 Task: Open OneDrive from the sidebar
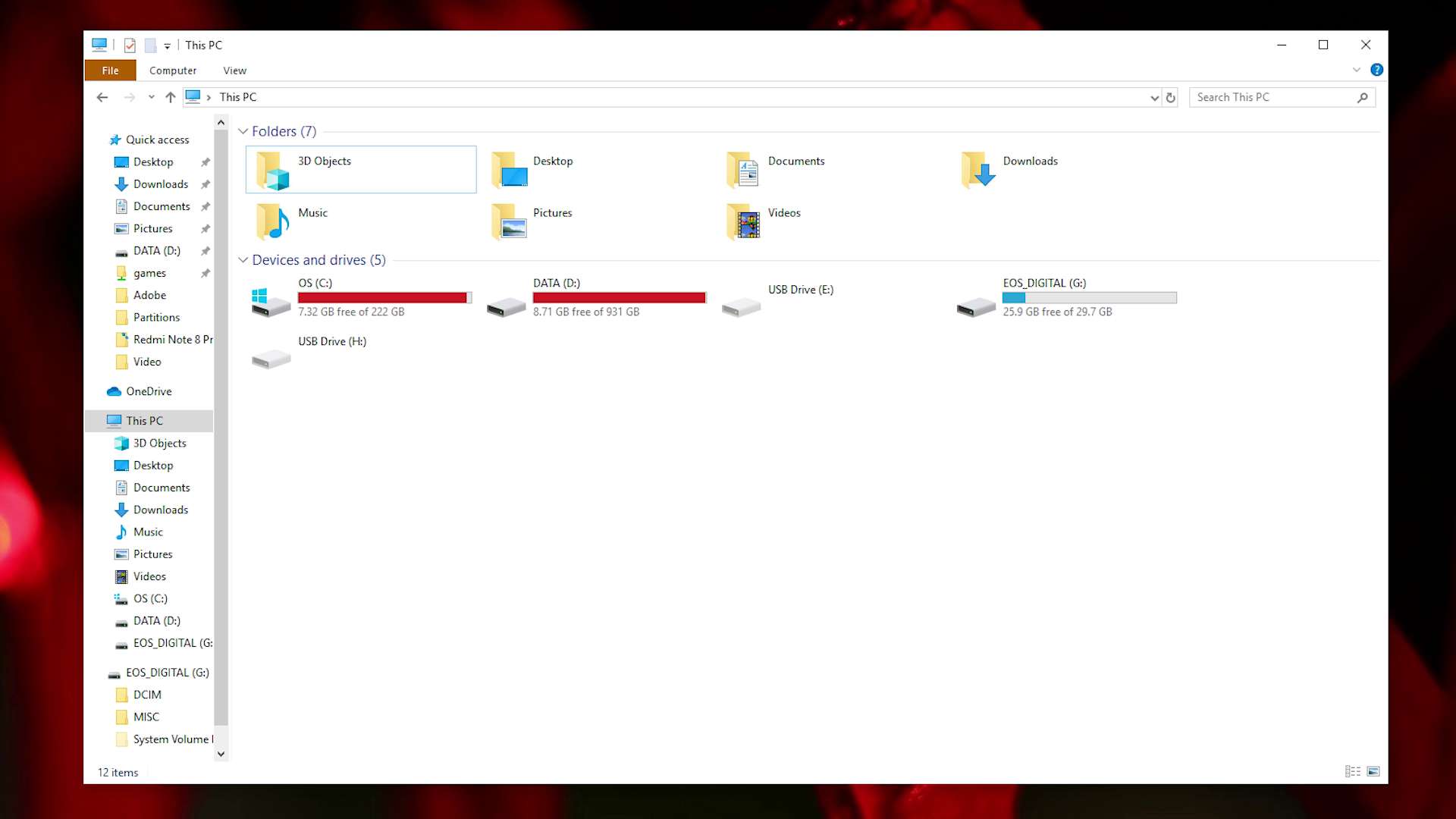(149, 391)
